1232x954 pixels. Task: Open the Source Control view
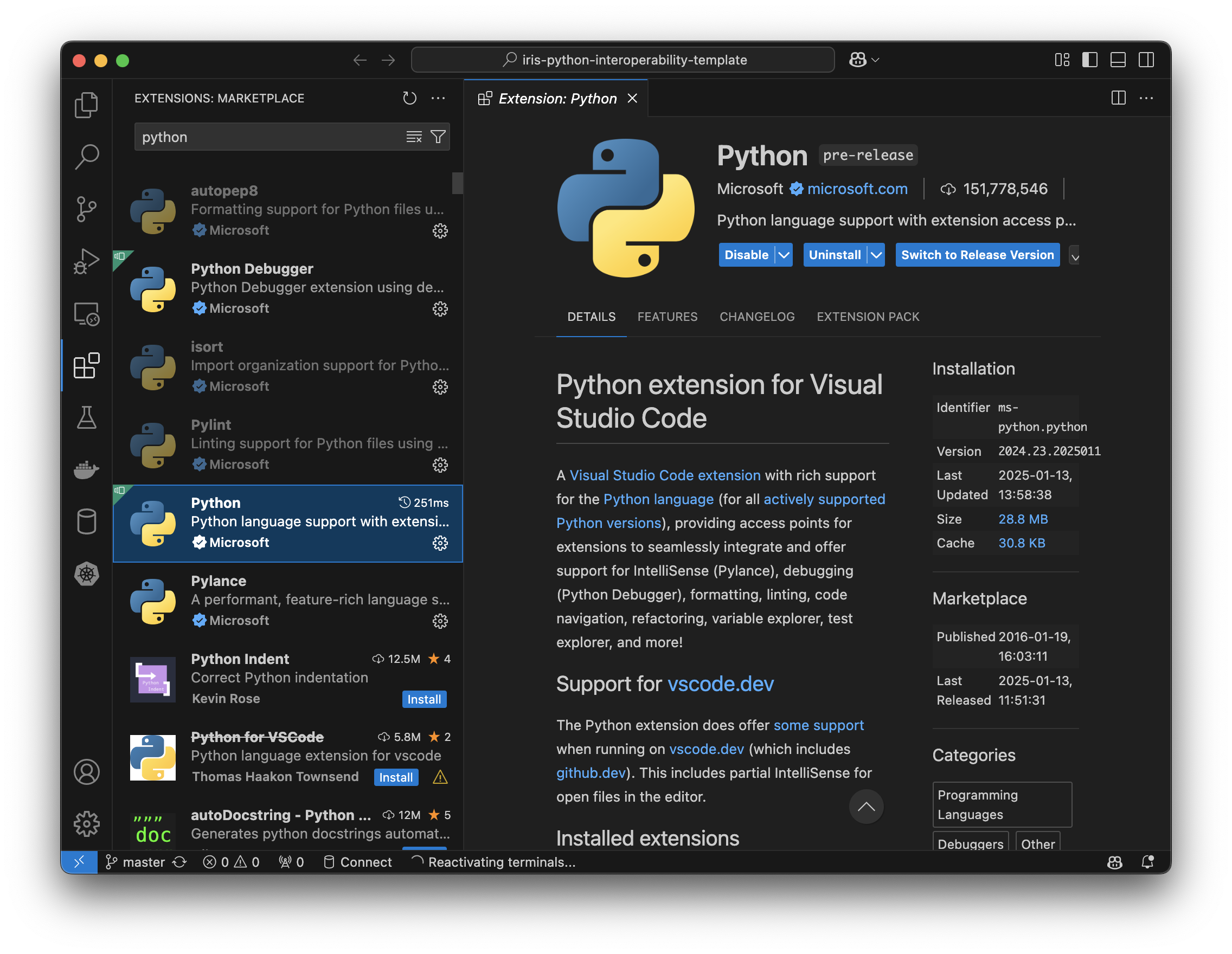point(86,209)
